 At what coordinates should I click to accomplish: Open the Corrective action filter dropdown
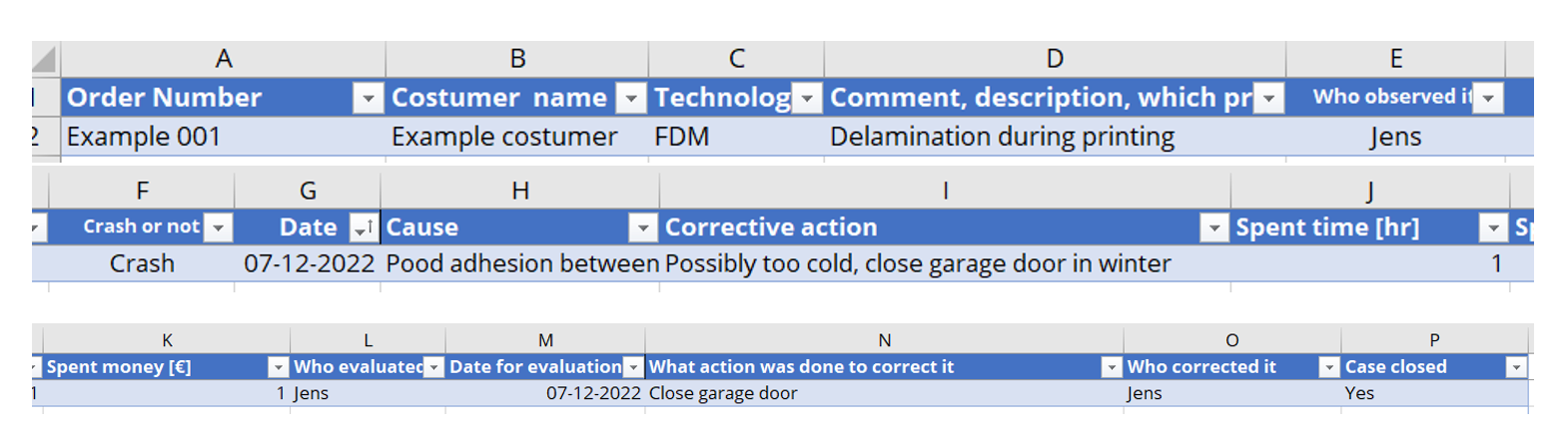tap(1213, 227)
